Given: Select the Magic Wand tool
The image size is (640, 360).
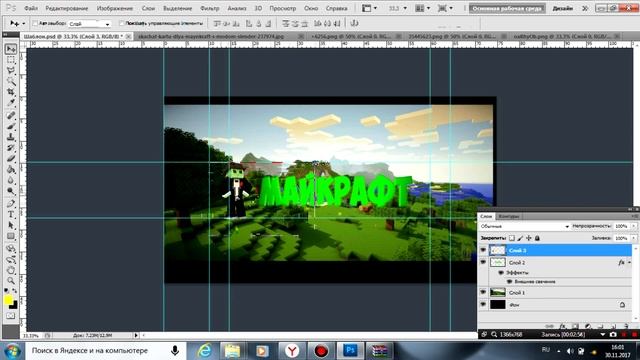Looking at the screenshot, I should tap(11, 81).
